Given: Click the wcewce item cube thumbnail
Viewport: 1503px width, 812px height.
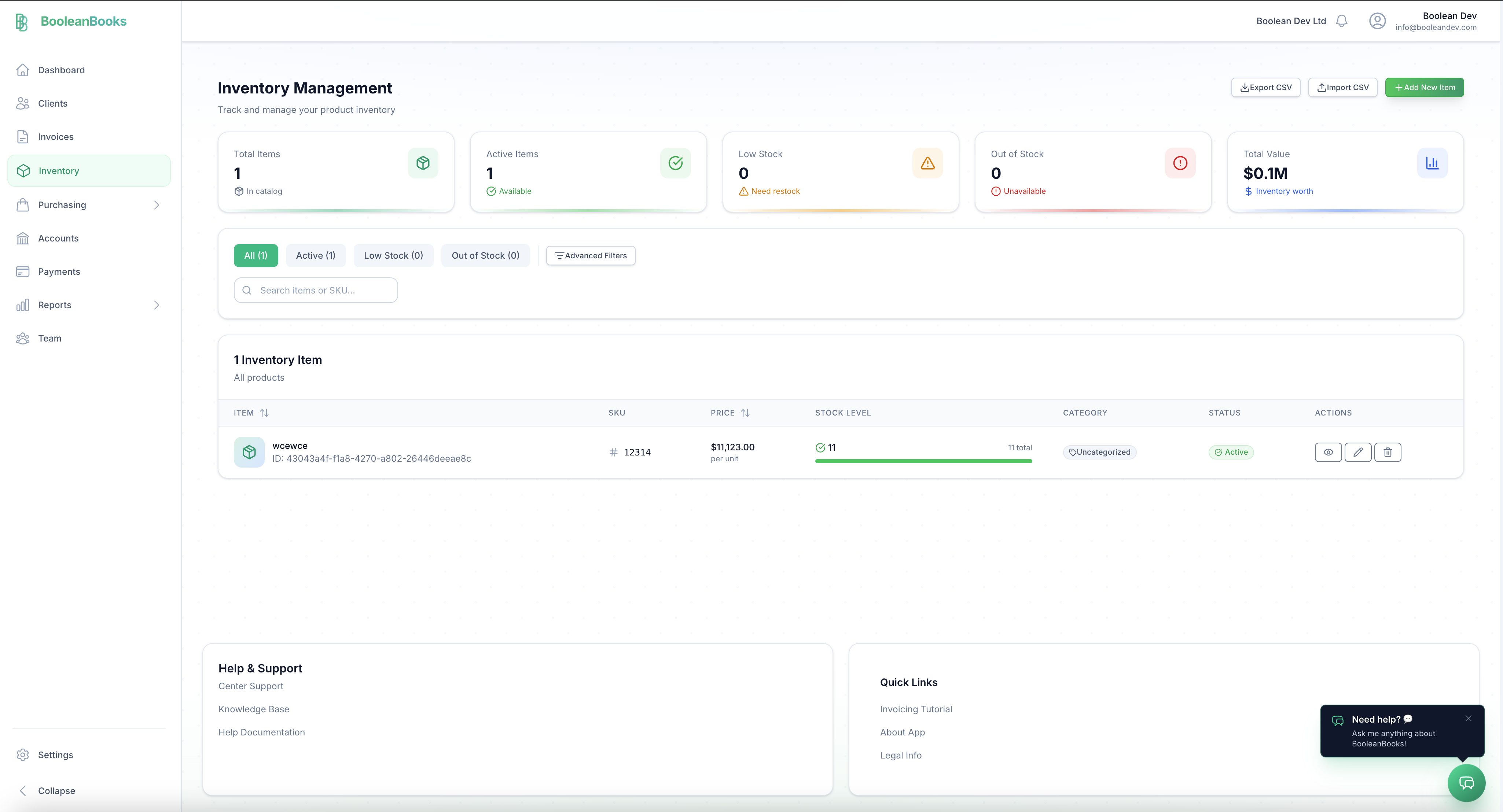Looking at the screenshot, I should [x=249, y=452].
